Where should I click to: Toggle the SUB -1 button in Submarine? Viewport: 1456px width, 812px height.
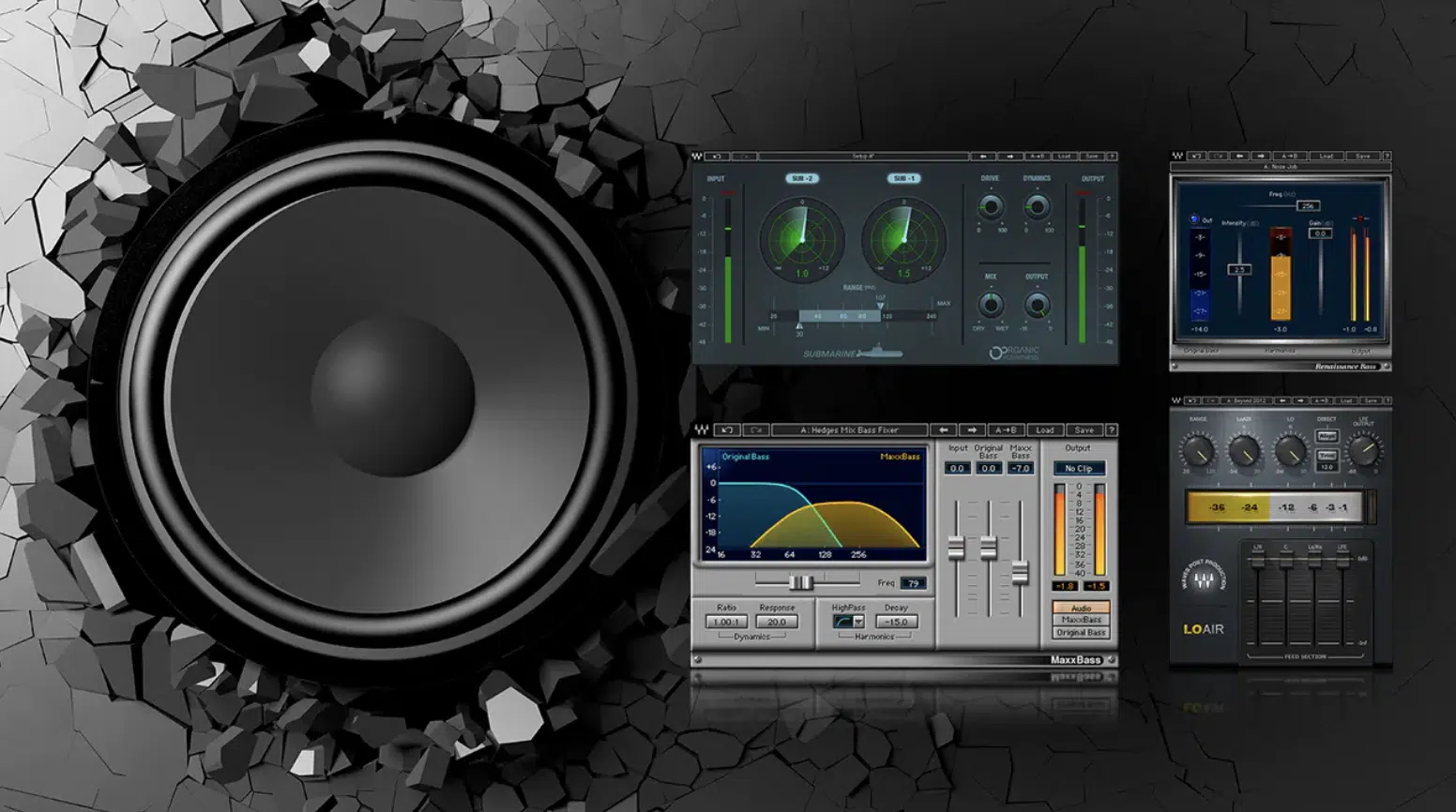[x=903, y=178]
